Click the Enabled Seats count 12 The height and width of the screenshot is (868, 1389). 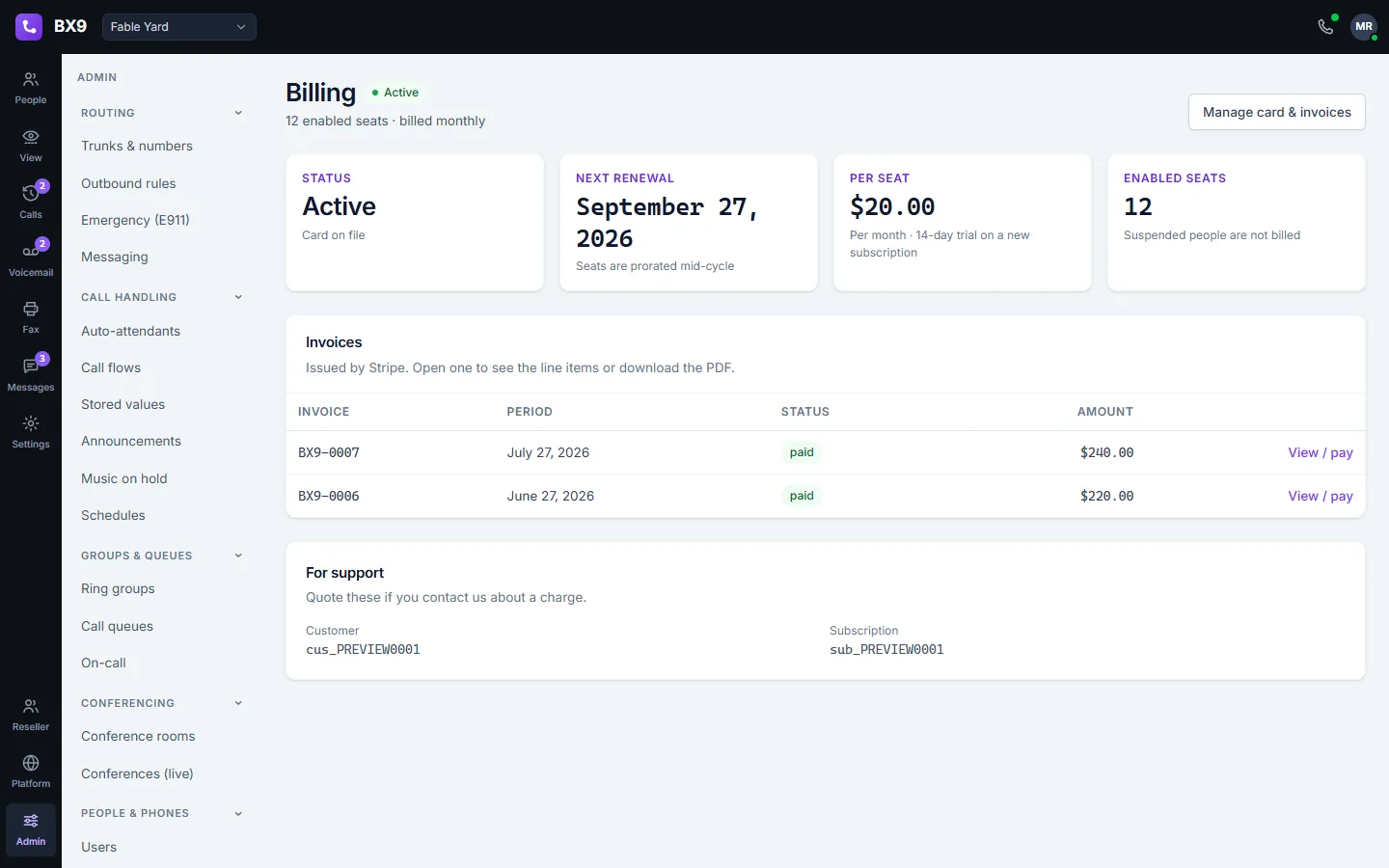click(1138, 206)
